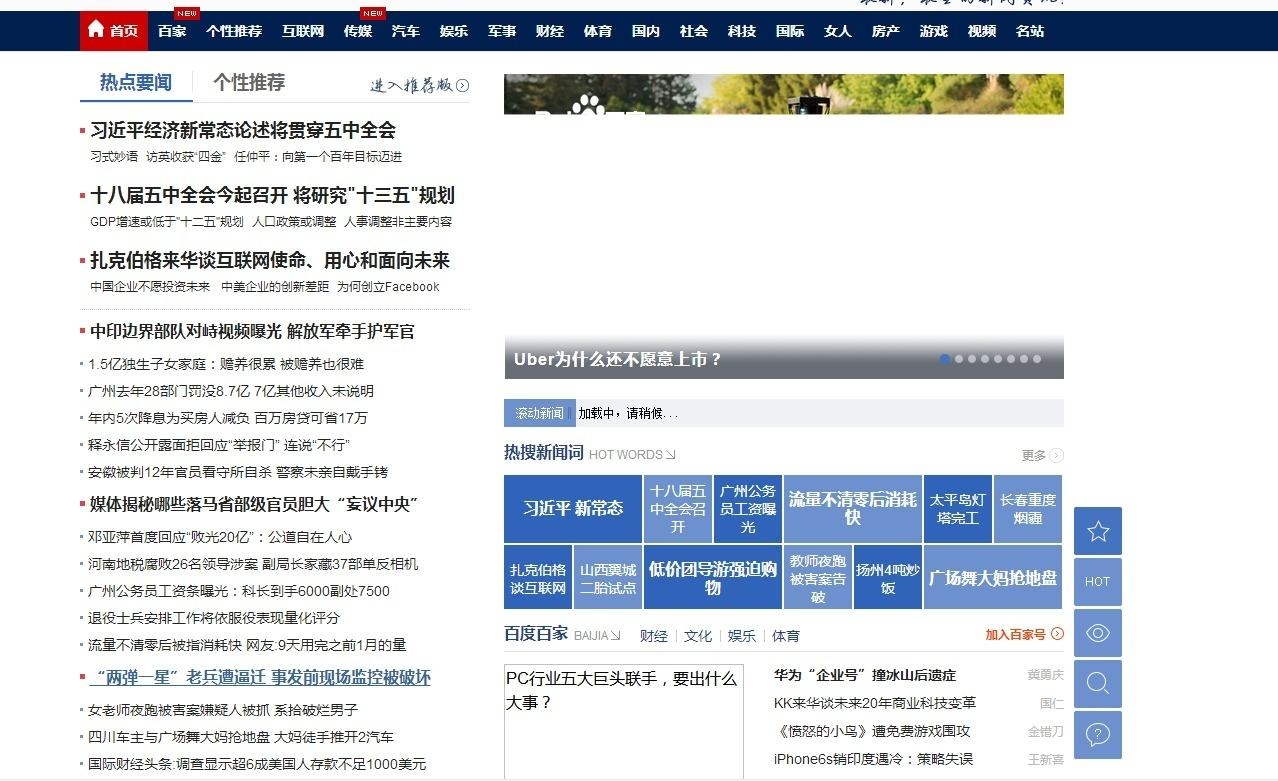Select the 娱乐 filter under 百度百家
This screenshot has height=781, width=1278.
pyautogui.click(x=742, y=636)
